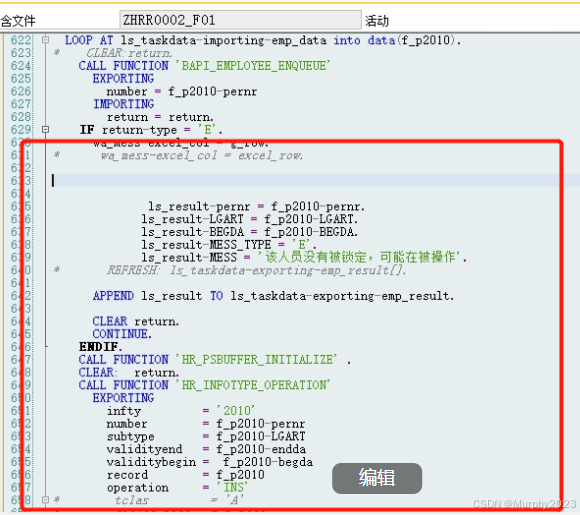Click 'number = f_p2010-pernr' on line 626
This screenshot has height=515, width=580.
coord(182,91)
